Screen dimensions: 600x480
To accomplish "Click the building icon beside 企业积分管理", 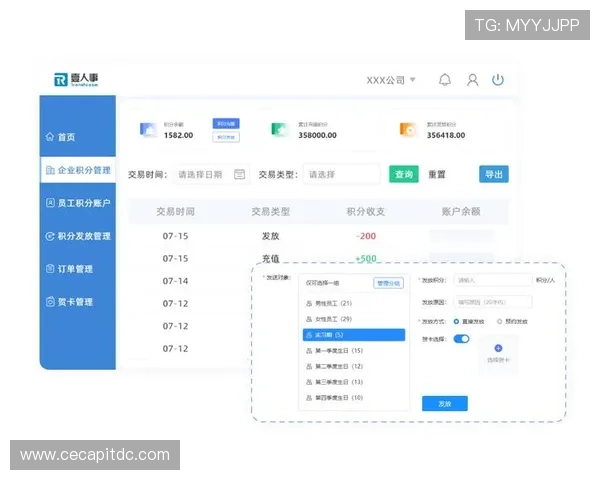I will point(50,170).
